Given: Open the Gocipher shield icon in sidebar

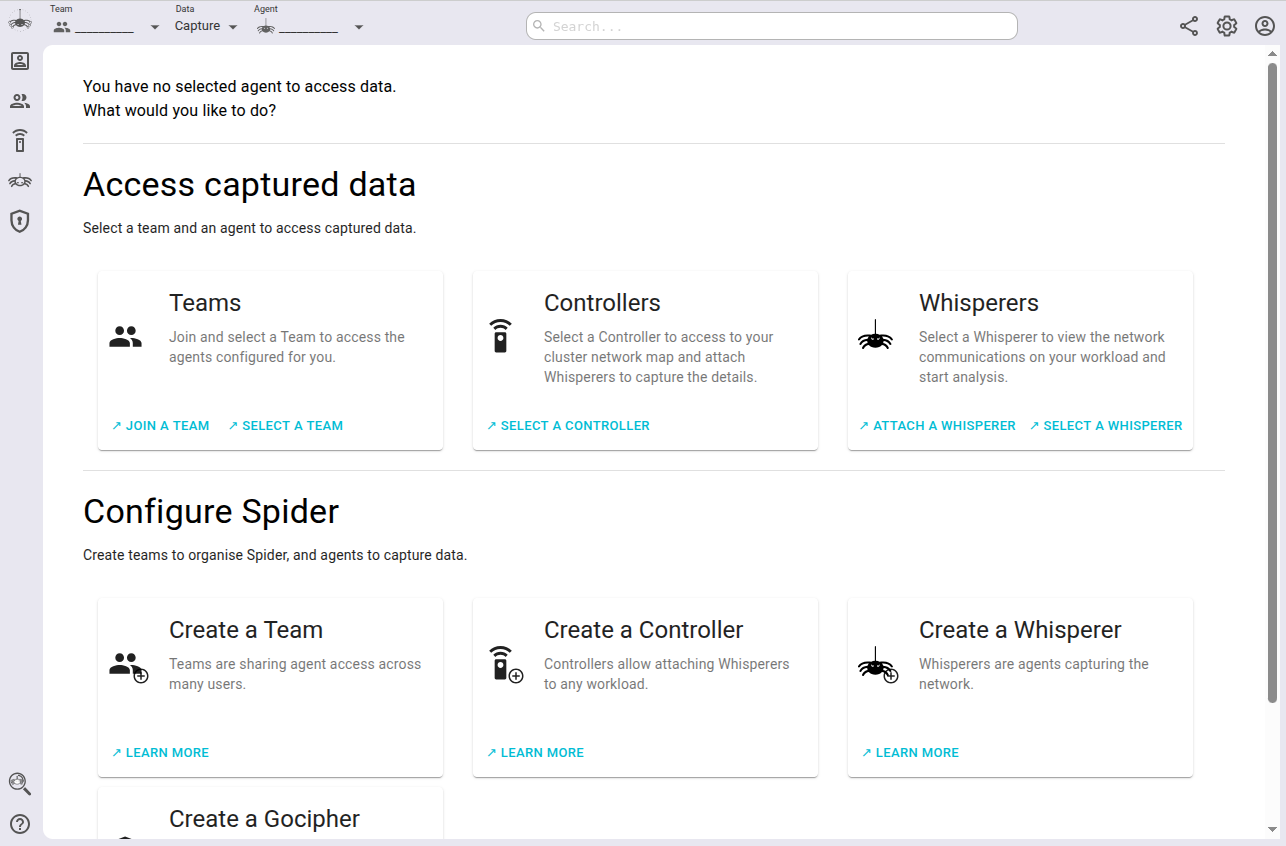Looking at the screenshot, I should pyautogui.click(x=20, y=221).
